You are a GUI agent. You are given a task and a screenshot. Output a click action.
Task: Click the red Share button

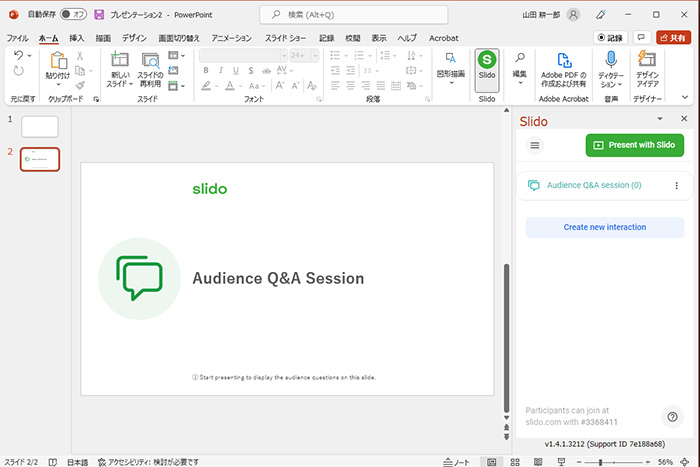click(673, 38)
